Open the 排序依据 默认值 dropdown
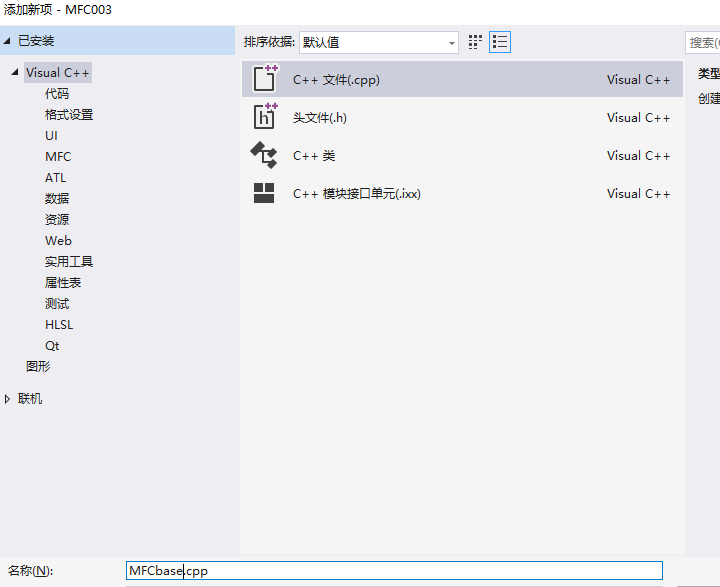Viewport: 720px width, 587px height. [379, 43]
